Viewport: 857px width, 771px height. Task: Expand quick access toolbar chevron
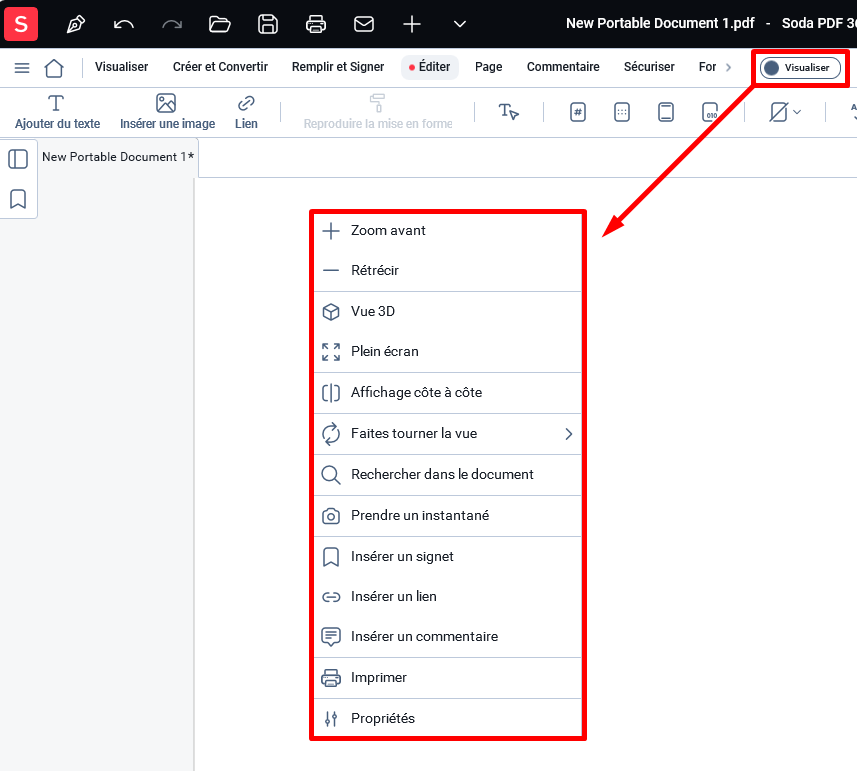[460, 24]
